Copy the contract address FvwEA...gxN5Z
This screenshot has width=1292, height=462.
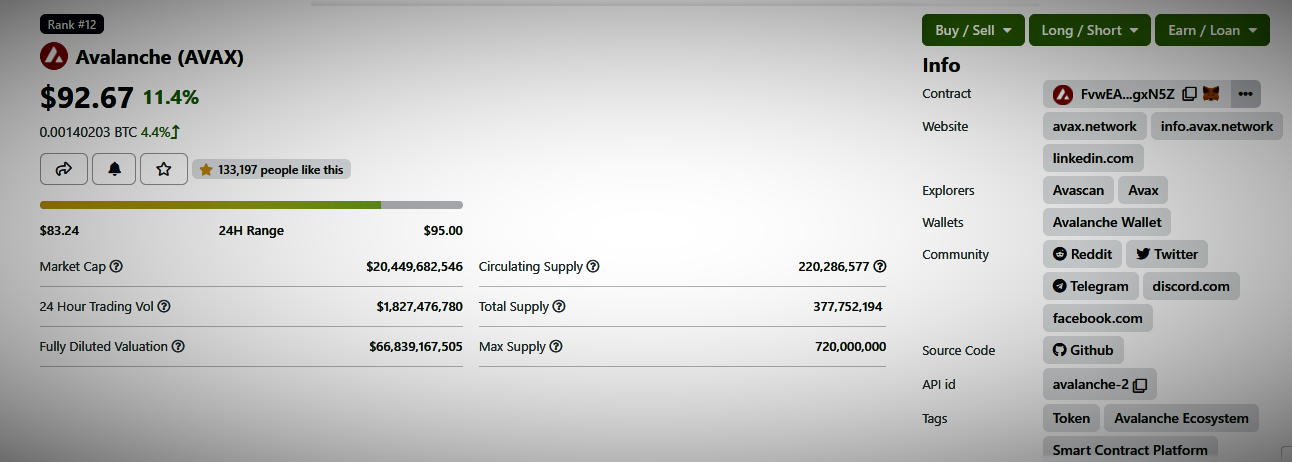point(1189,94)
